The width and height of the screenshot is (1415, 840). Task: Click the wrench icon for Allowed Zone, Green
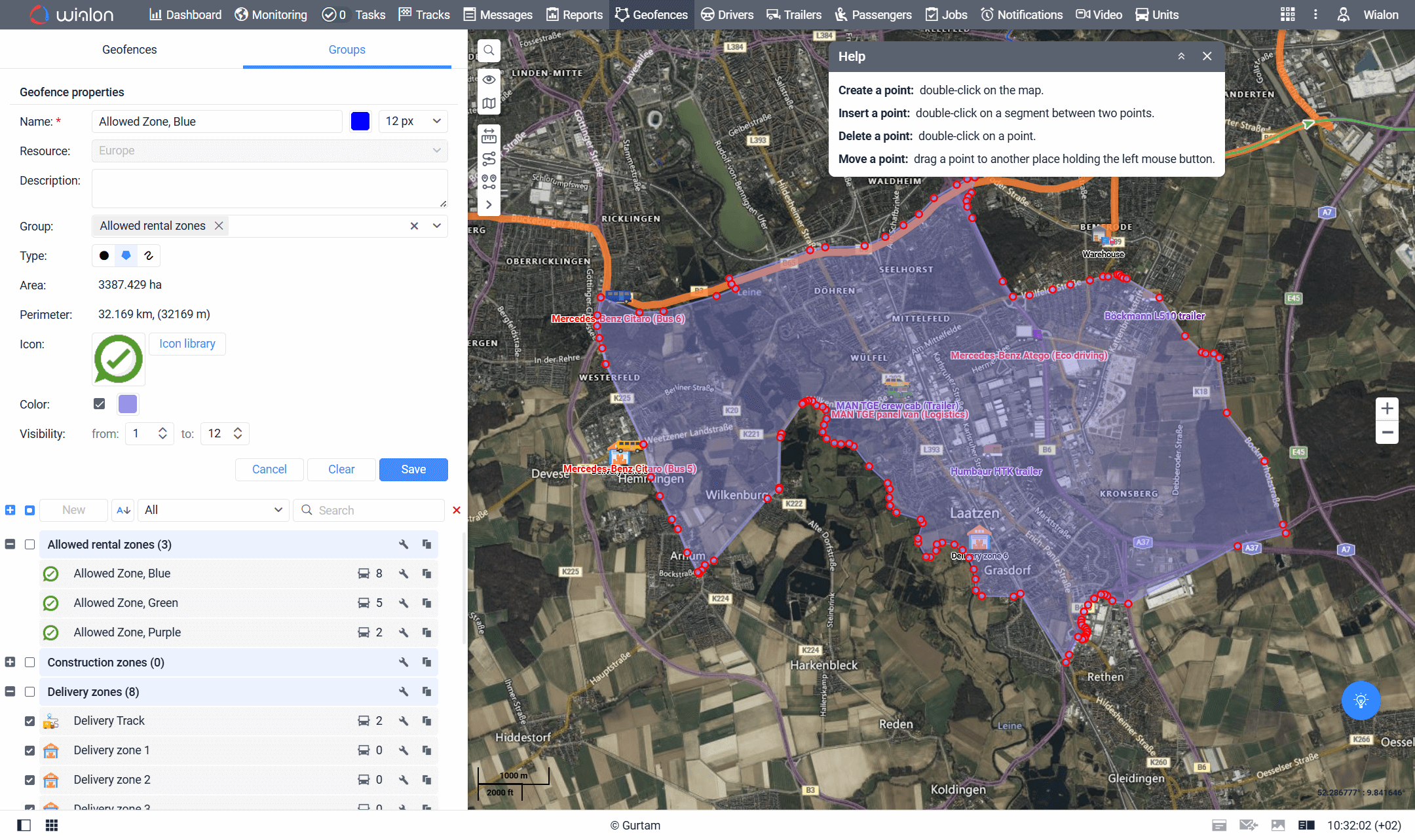[x=404, y=602]
